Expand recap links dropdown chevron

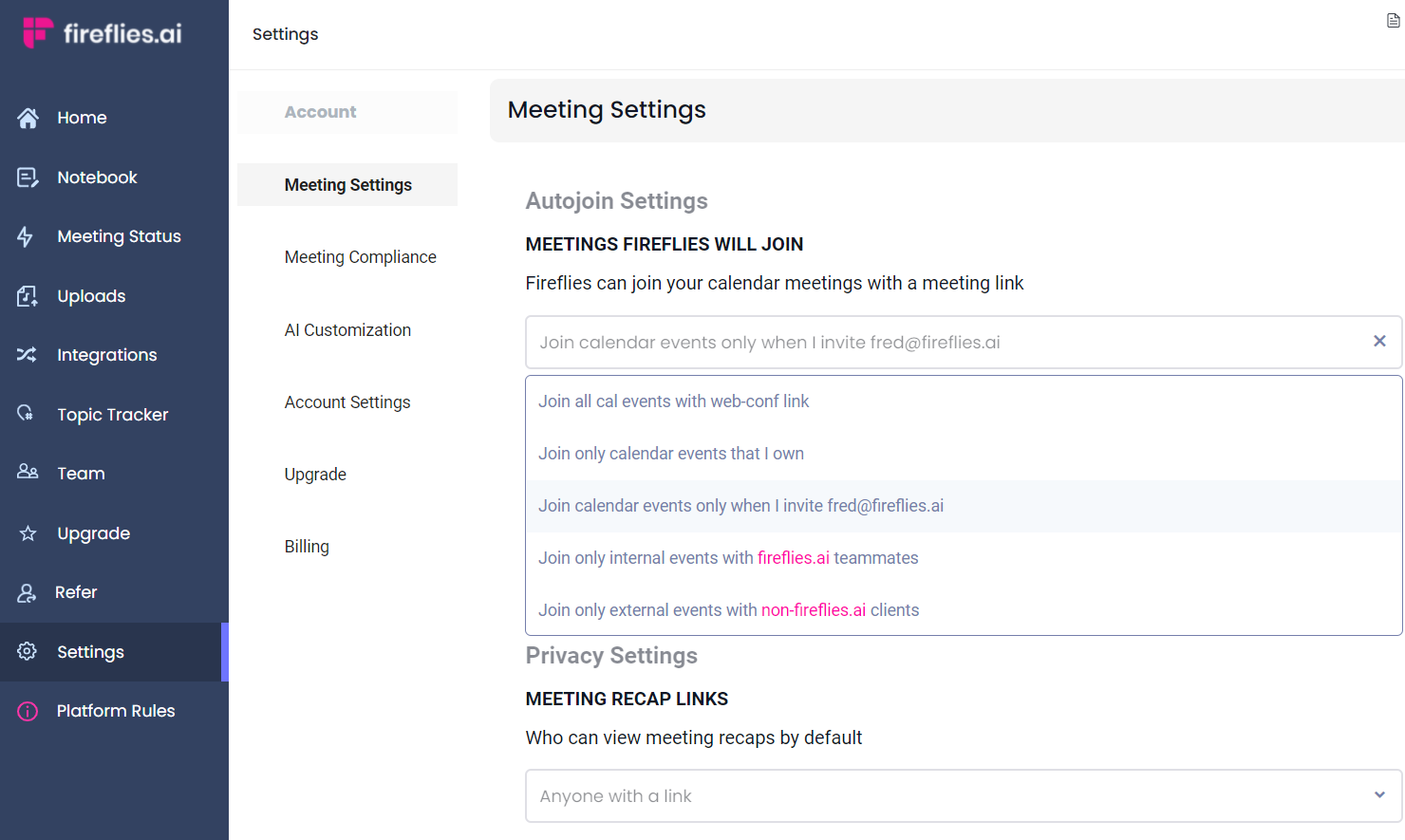pos(1379,795)
